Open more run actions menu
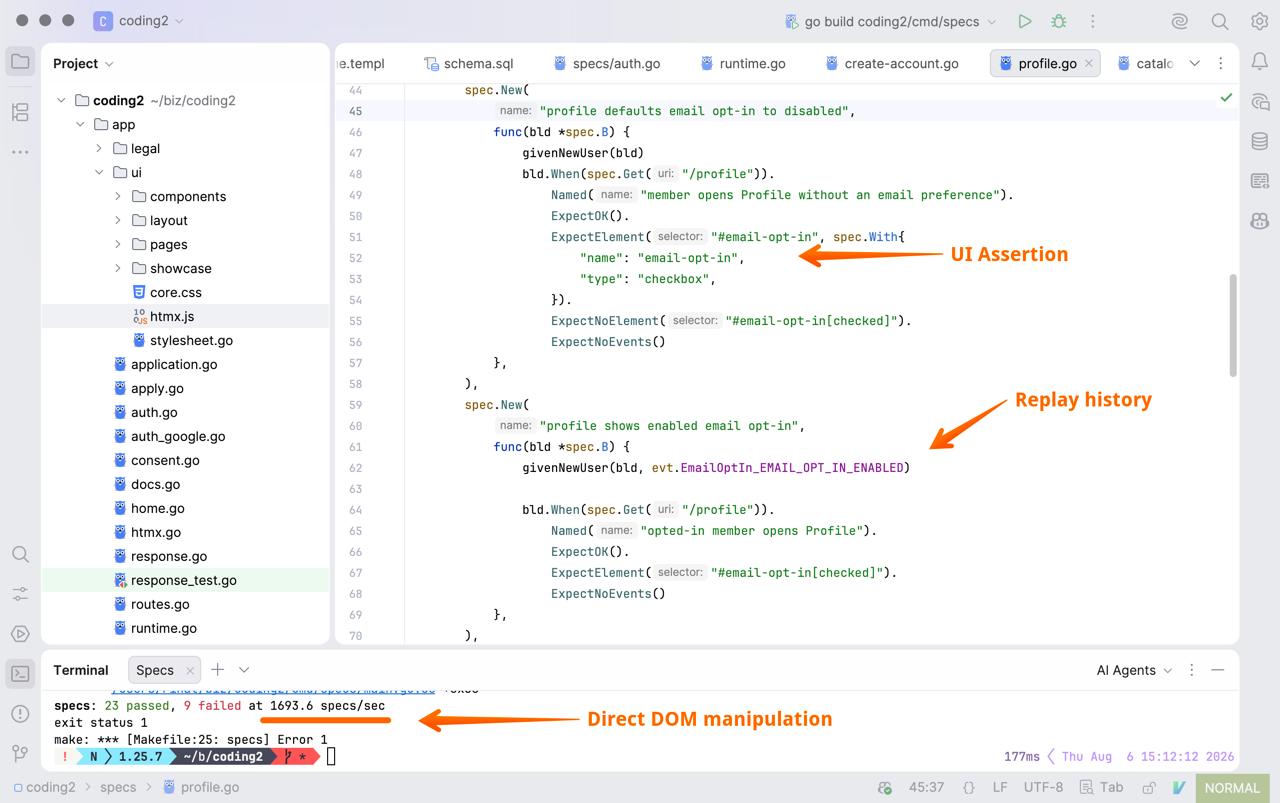1280x803 pixels. click(x=1093, y=21)
